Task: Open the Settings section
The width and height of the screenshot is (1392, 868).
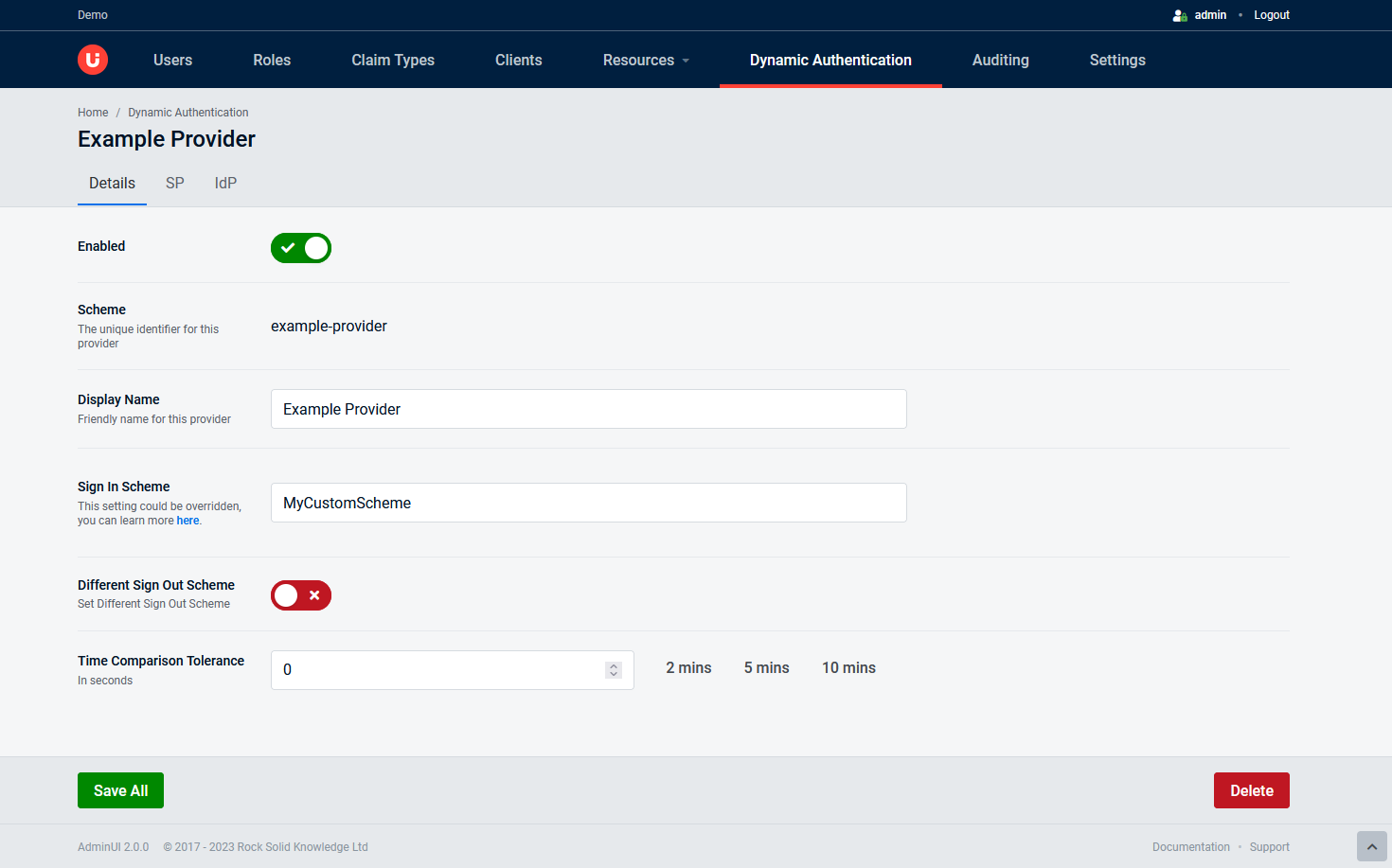Action: (1116, 59)
